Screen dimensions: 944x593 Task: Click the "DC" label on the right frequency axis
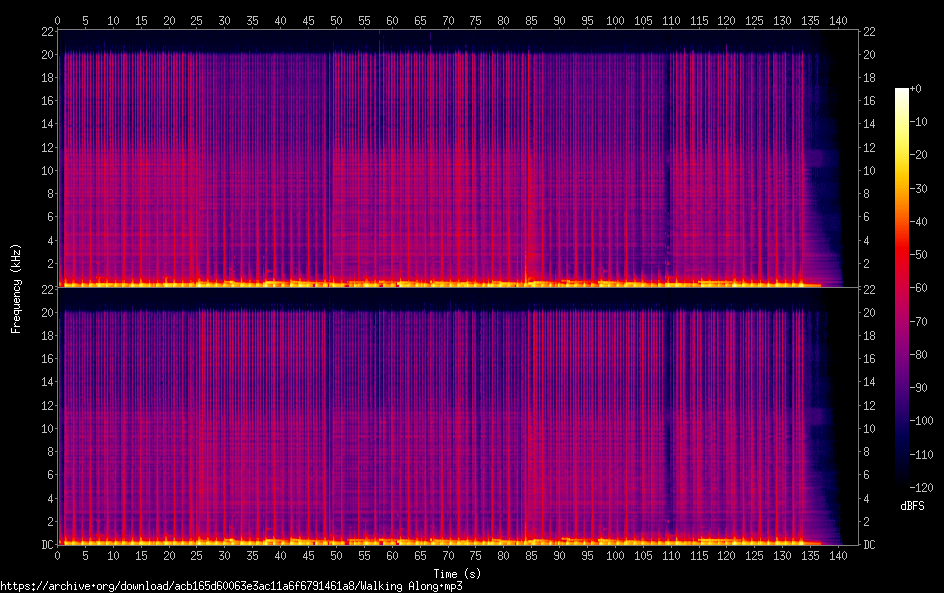click(870, 545)
